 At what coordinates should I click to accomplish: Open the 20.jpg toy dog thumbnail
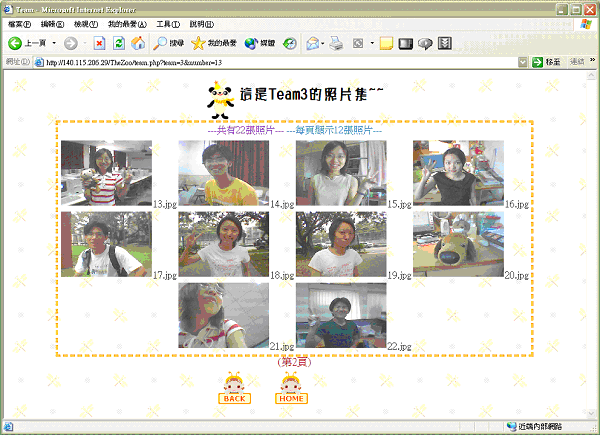tap(458, 243)
